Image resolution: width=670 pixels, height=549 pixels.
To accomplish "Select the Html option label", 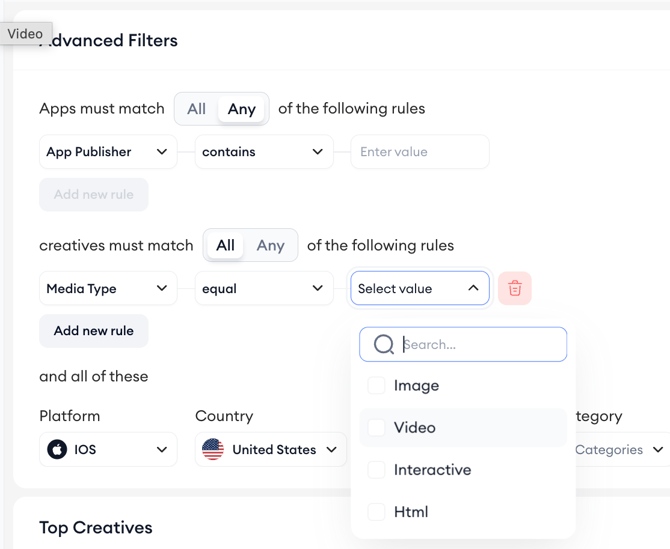I will point(411,512).
